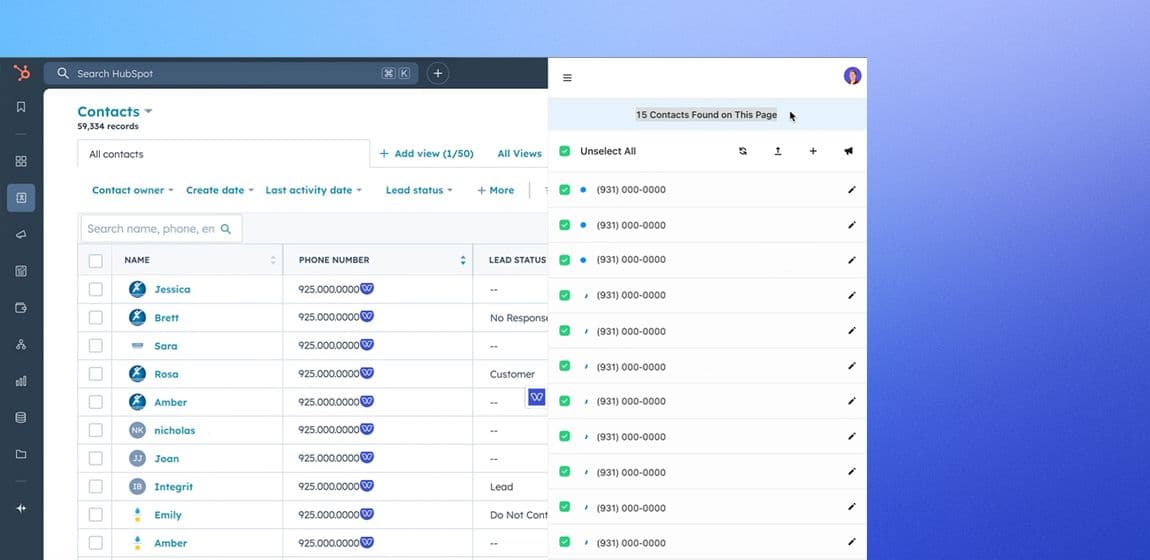
Task: Open the Reporting bar chart icon in the sidebar
Action: [x=21, y=381]
